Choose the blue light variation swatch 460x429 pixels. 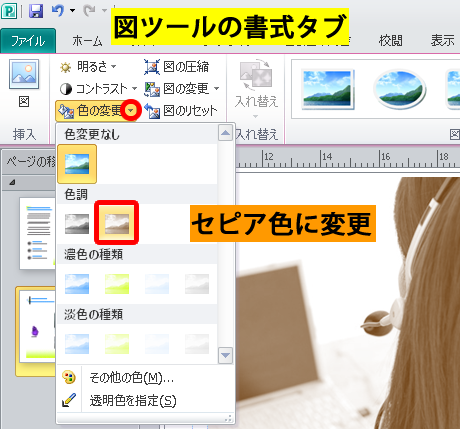[x=77, y=344]
